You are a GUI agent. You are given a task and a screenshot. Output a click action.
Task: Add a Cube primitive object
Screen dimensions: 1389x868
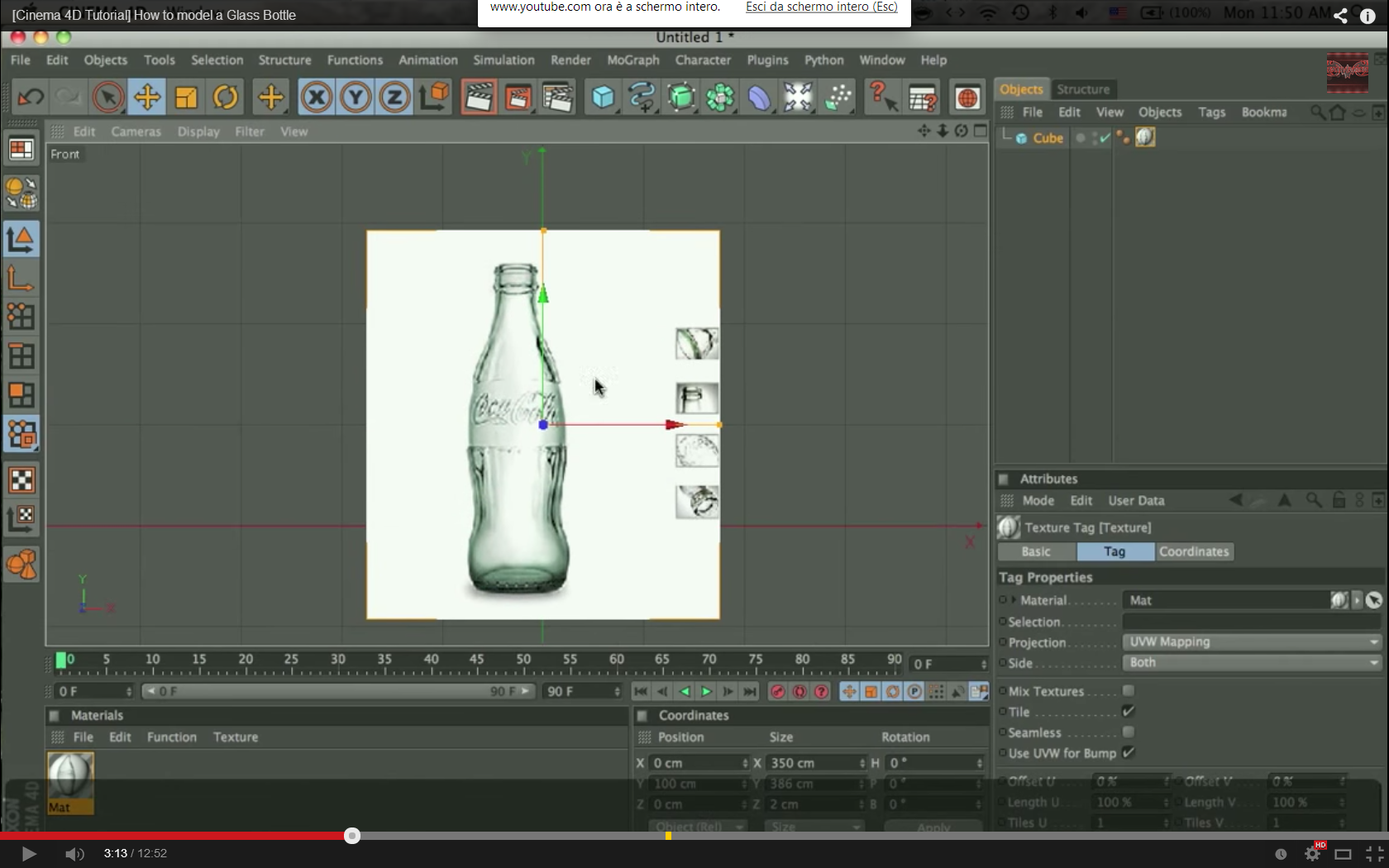tap(603, 98)
